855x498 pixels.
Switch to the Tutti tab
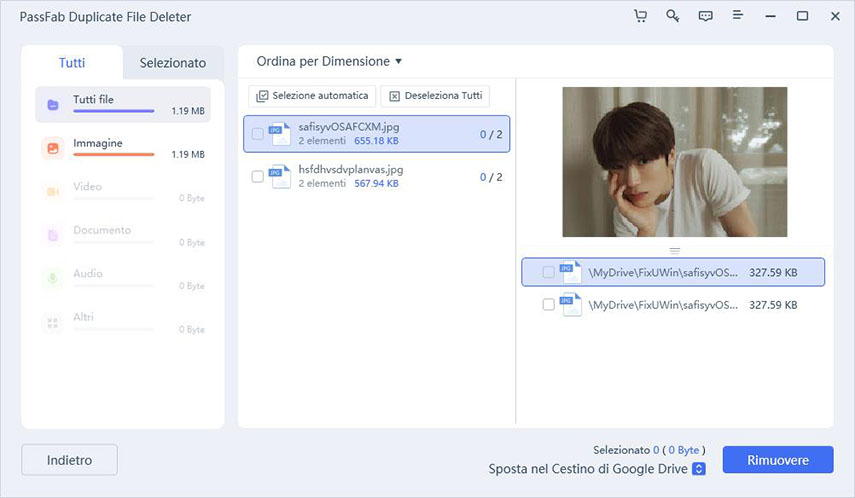pos(72,63)
